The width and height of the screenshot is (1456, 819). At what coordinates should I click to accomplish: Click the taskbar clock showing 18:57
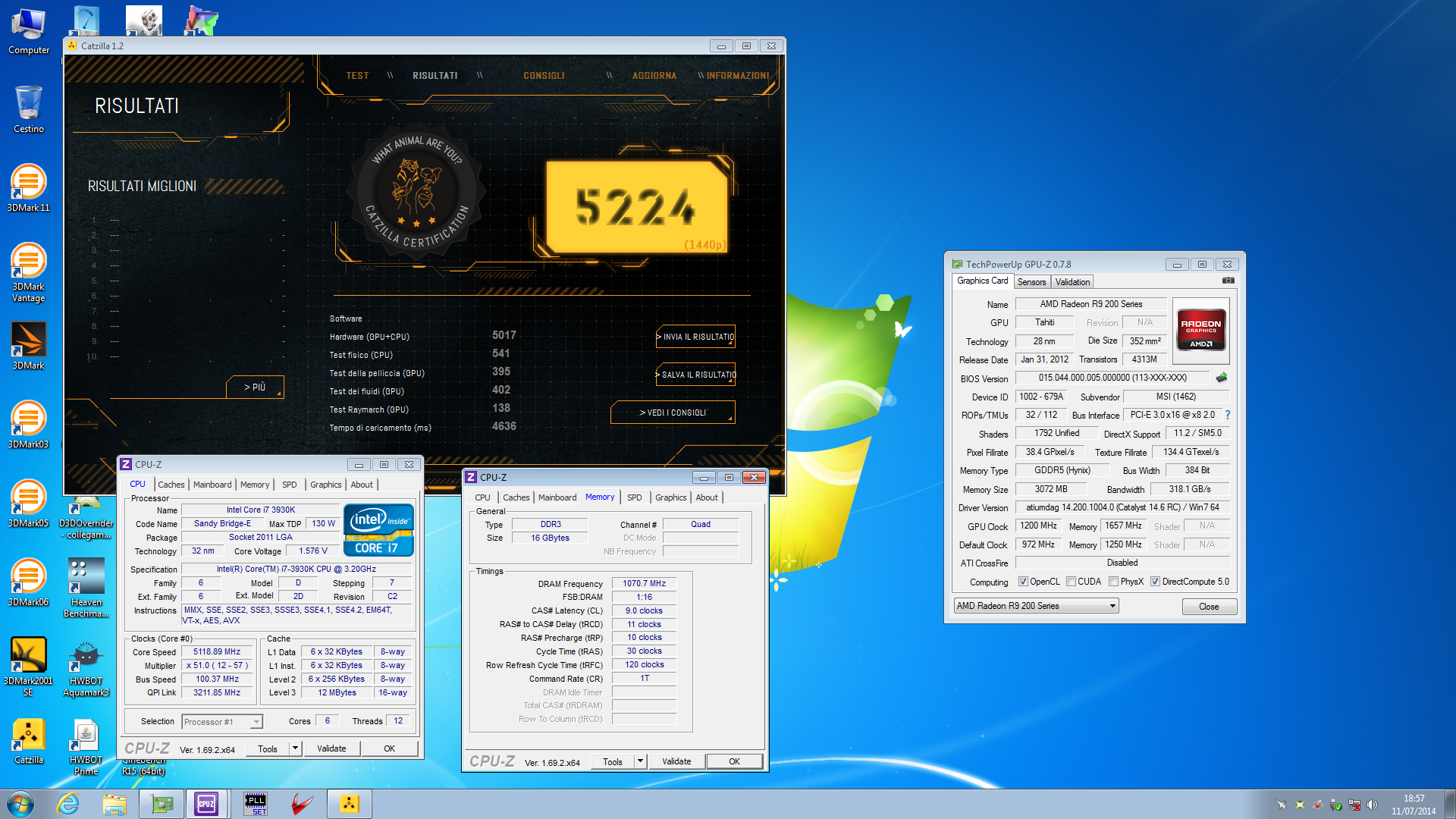(x=1414, y=805)
